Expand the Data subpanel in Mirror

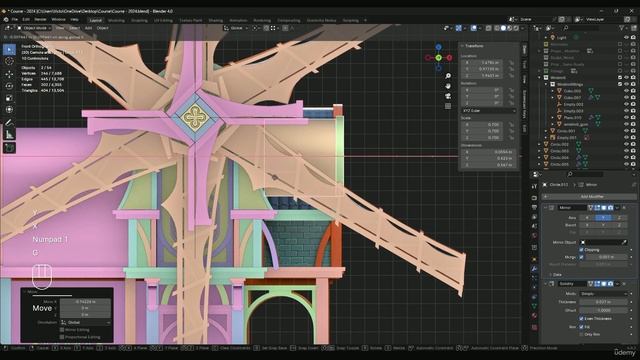click(x=550, y=275)
